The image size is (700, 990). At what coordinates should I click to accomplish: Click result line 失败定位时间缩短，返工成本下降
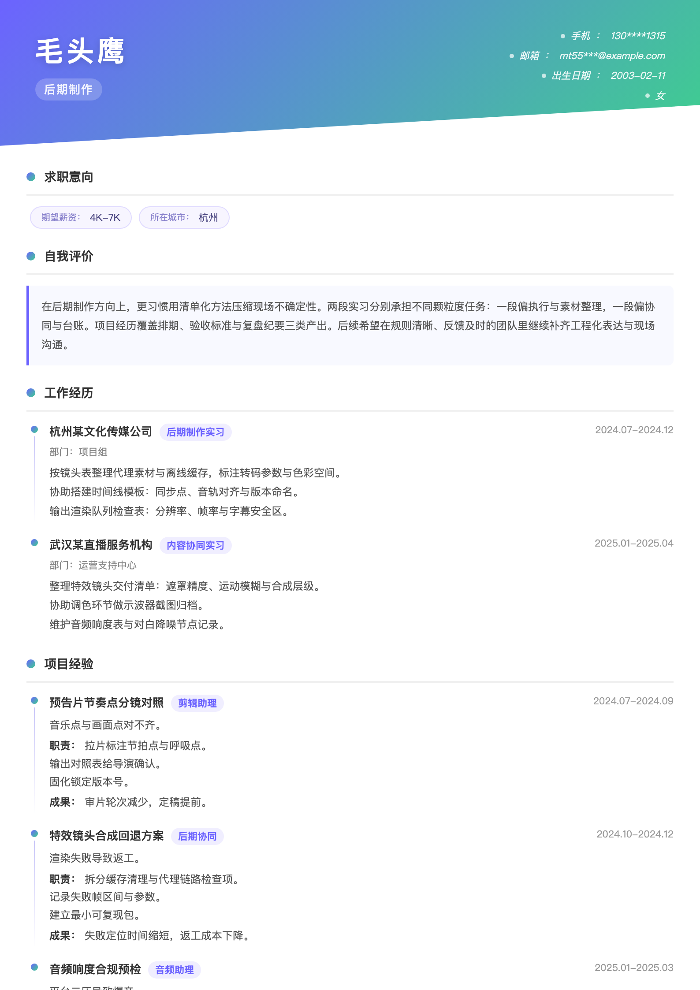coord(168,936)
